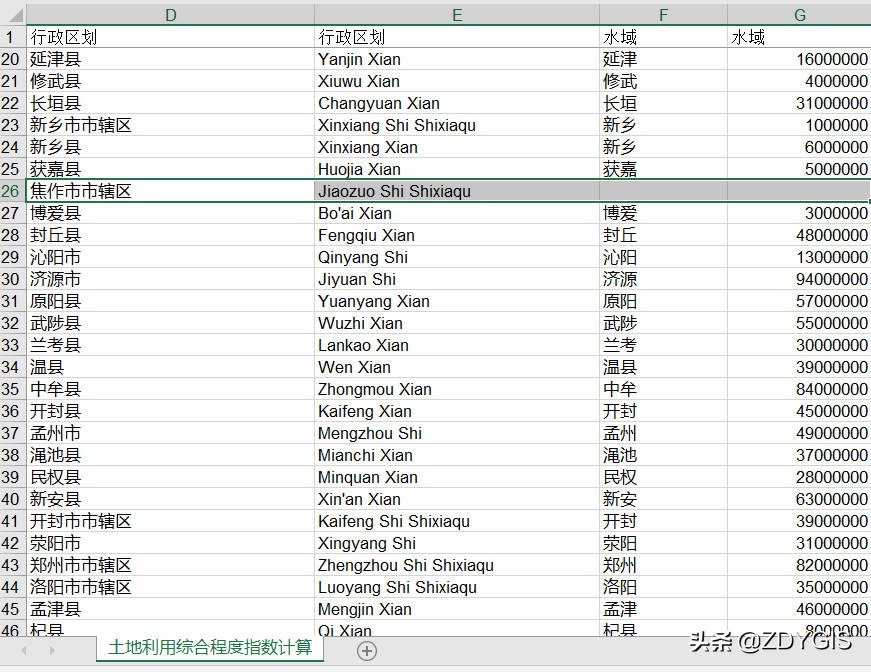Click the Zhengzhou Shi Shixiaqu cell
Image resolution: width=871 pixels, height=672 pixels.
point(457,565)
